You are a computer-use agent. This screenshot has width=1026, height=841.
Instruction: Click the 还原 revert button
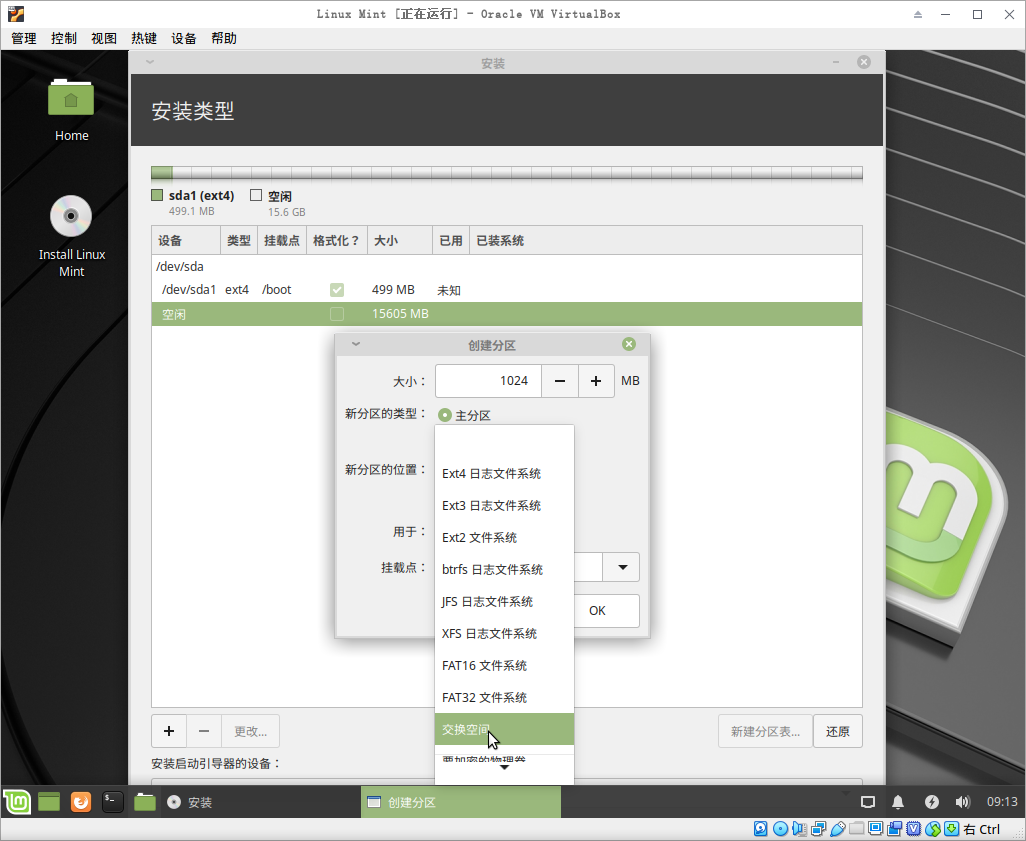(837, 731)
